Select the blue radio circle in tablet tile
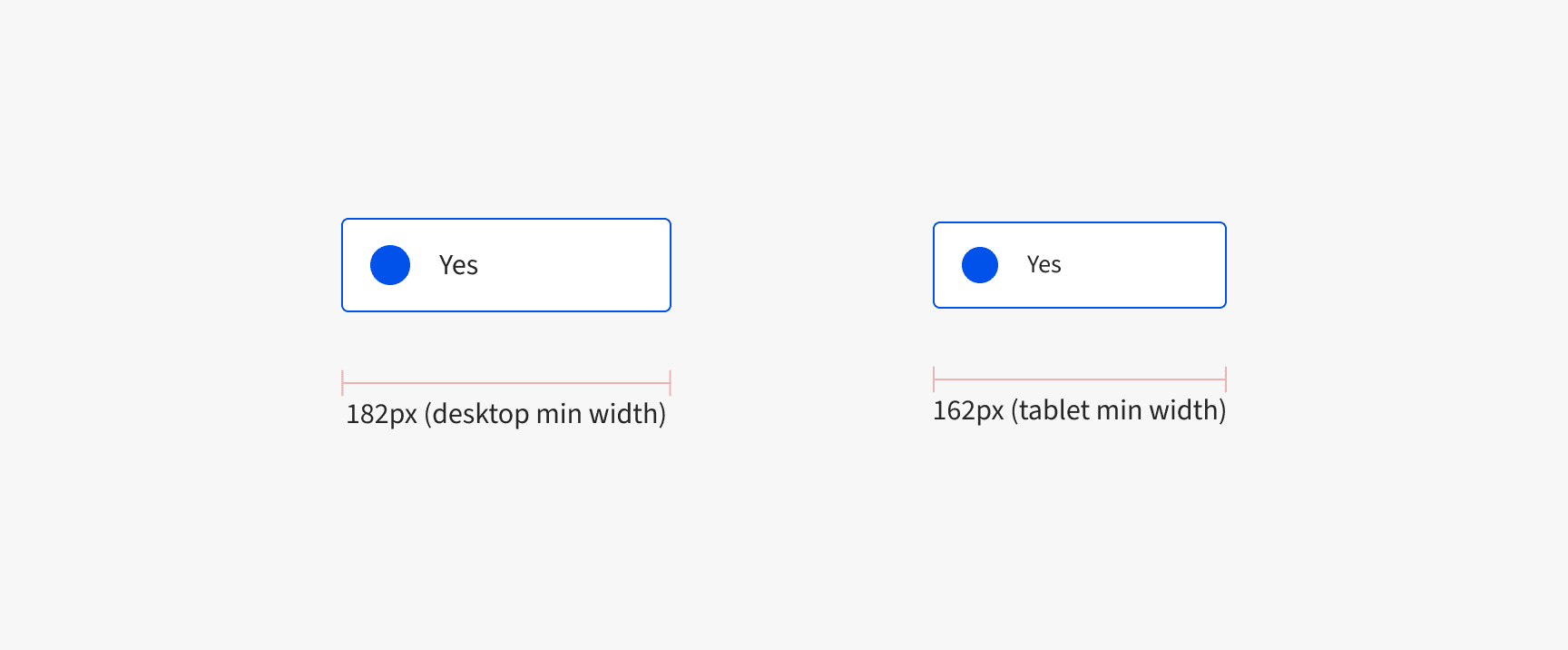The width and height of the screenshot is (1568, 650). tap(980, 265)
